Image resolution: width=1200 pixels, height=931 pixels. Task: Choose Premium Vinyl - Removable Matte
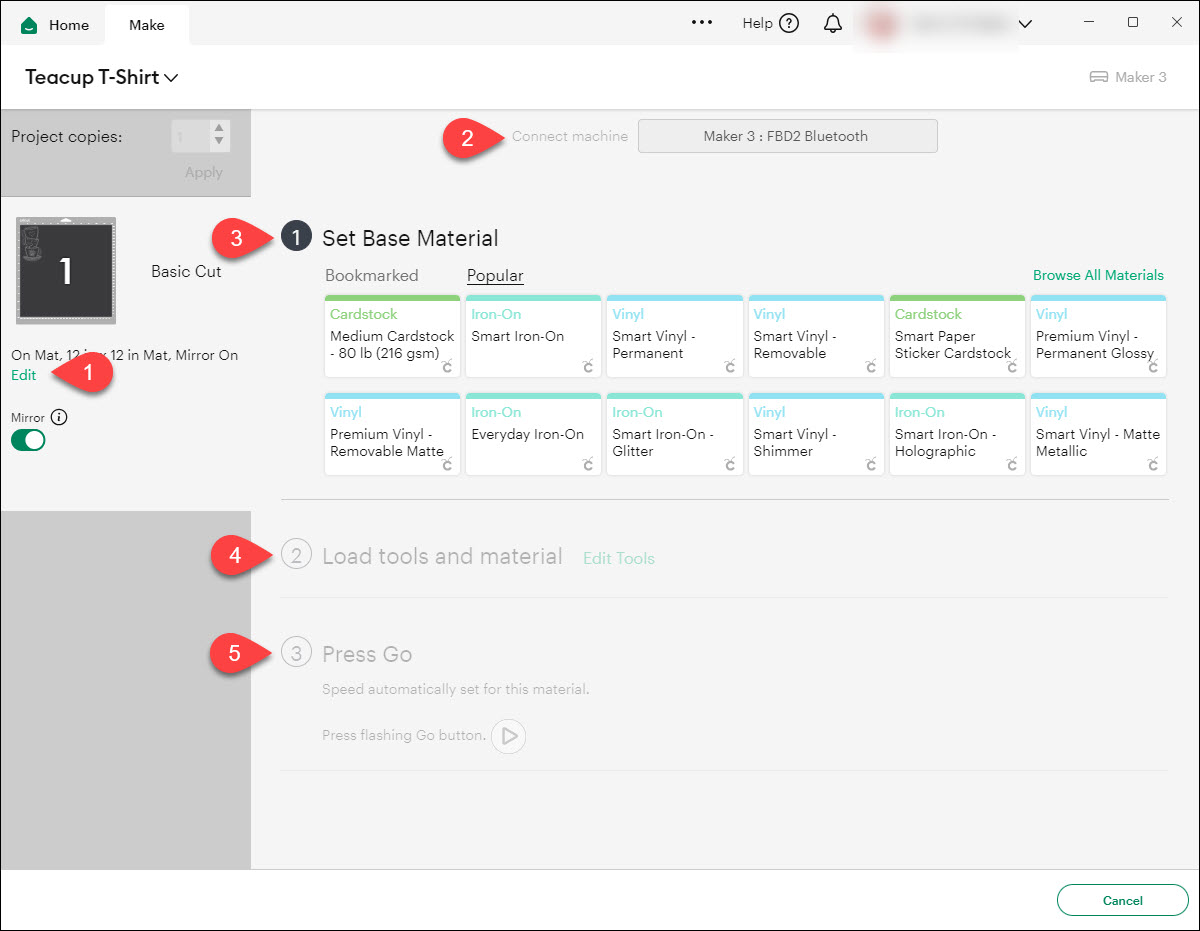[393, 434]
